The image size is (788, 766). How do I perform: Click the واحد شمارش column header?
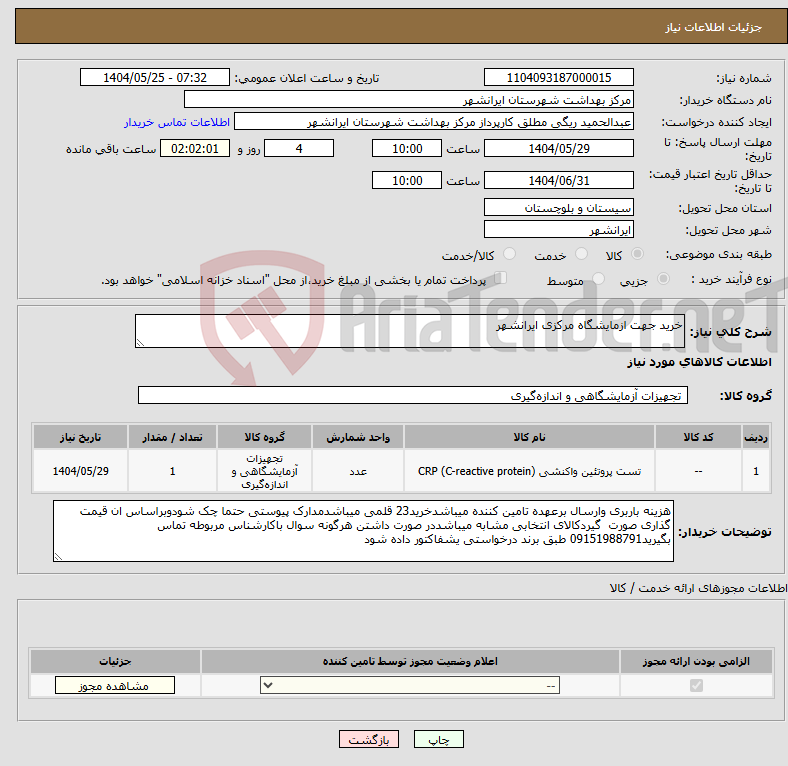click(x=358, y=437)
